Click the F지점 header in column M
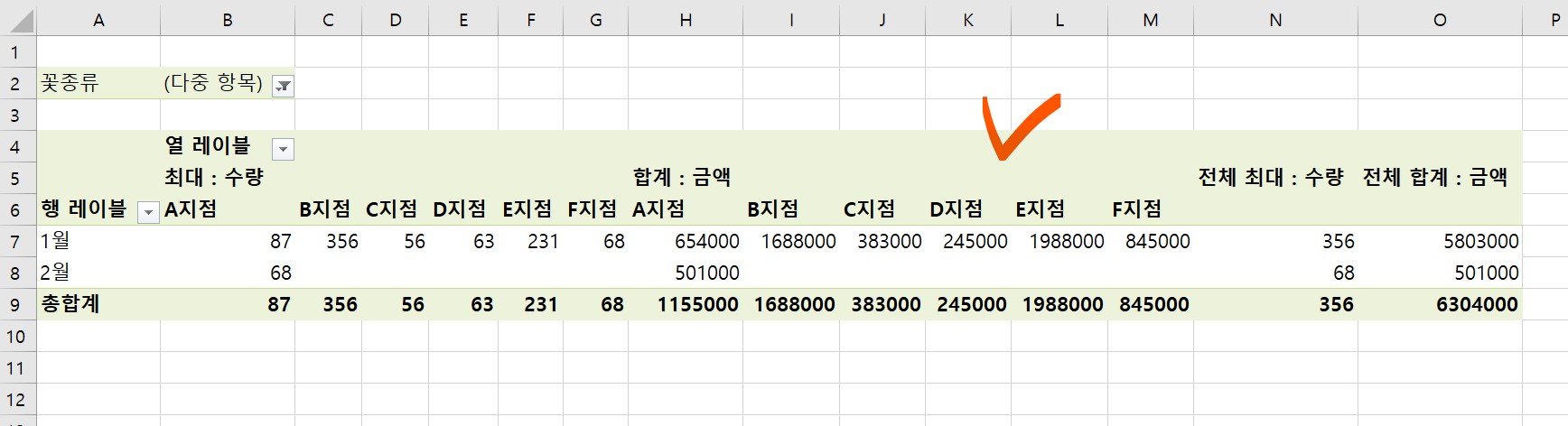The image size is (1568, 426). (x=1137, y=209)
